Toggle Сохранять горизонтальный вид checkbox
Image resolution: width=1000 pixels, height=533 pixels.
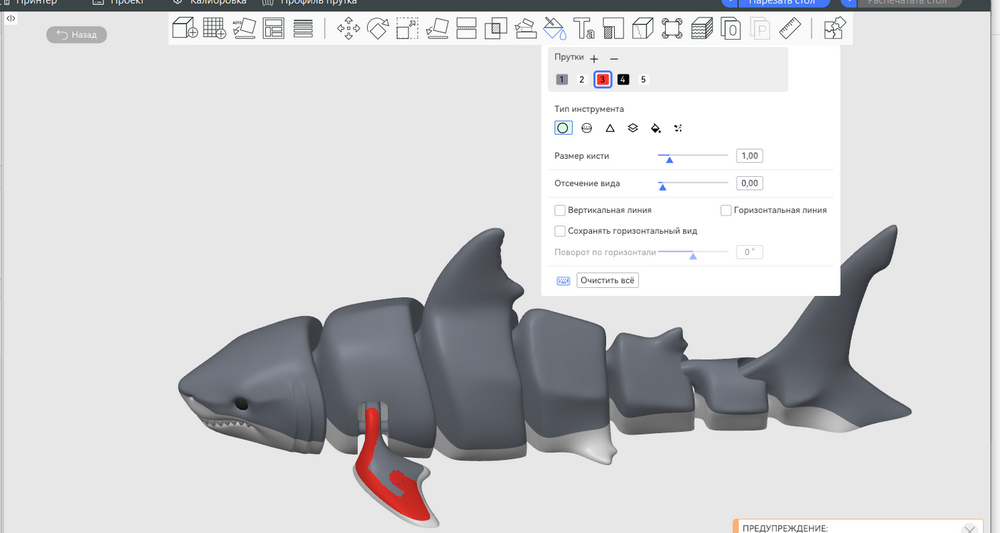pyautogui.click(x=560, y=231)
